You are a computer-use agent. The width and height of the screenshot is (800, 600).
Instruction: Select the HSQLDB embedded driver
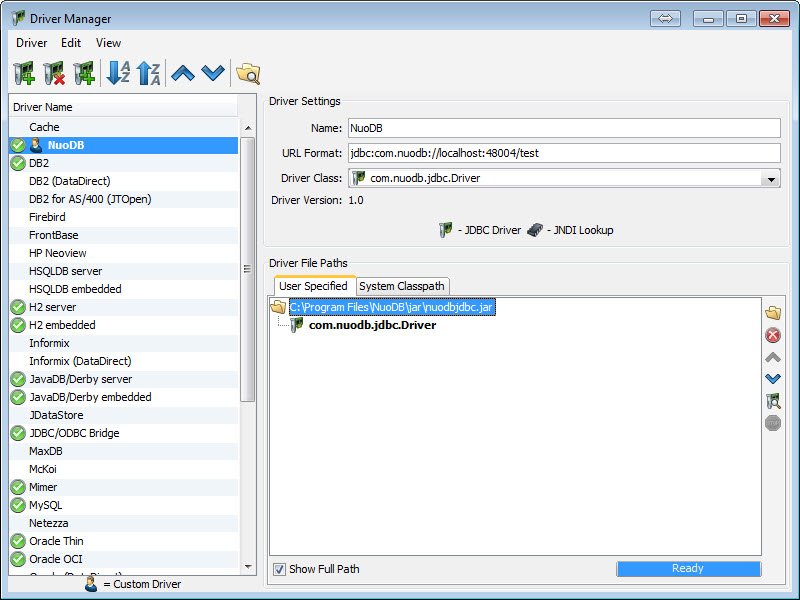124,289
